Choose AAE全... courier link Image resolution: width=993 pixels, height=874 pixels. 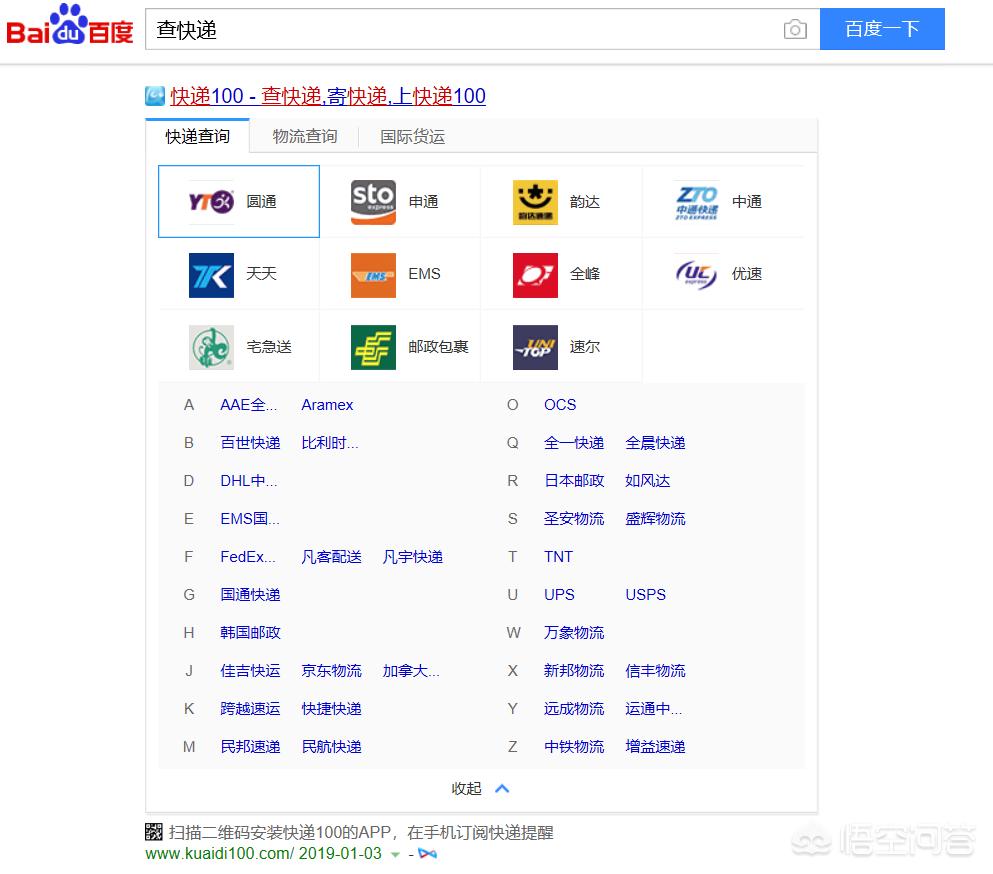tap(248, 405)
